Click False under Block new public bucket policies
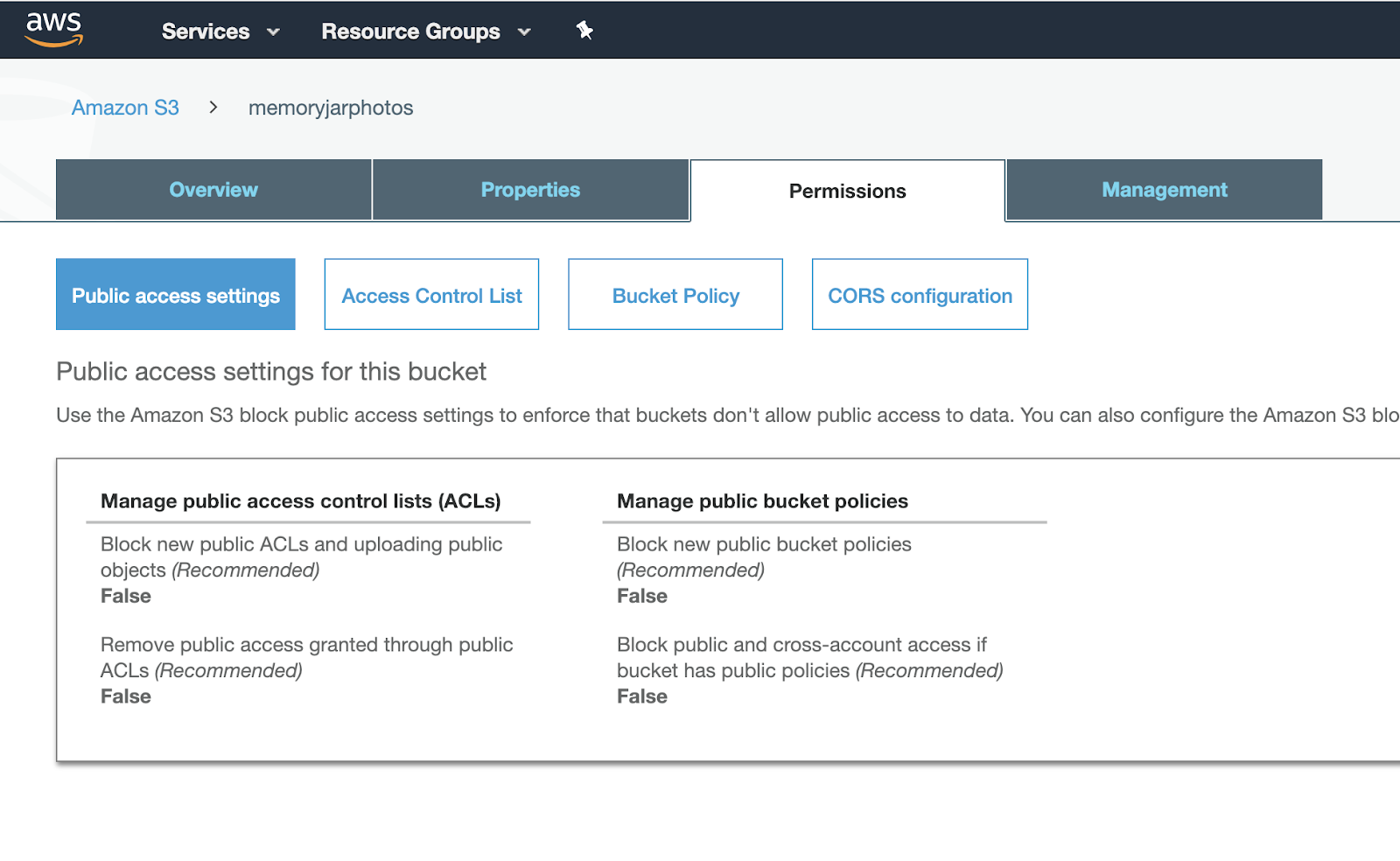This screenshot has height=861, width=1400. tap(642, 596)
